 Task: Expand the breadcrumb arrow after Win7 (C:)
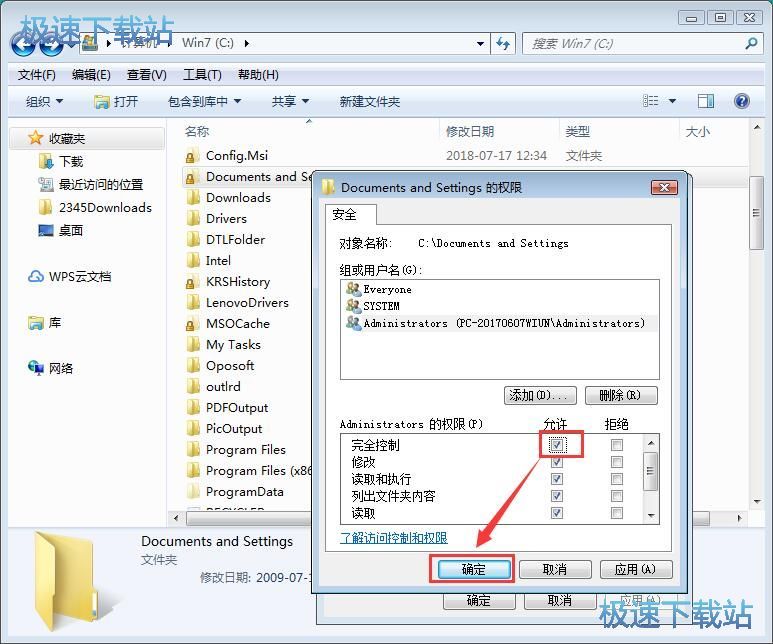tap(246, 43)
